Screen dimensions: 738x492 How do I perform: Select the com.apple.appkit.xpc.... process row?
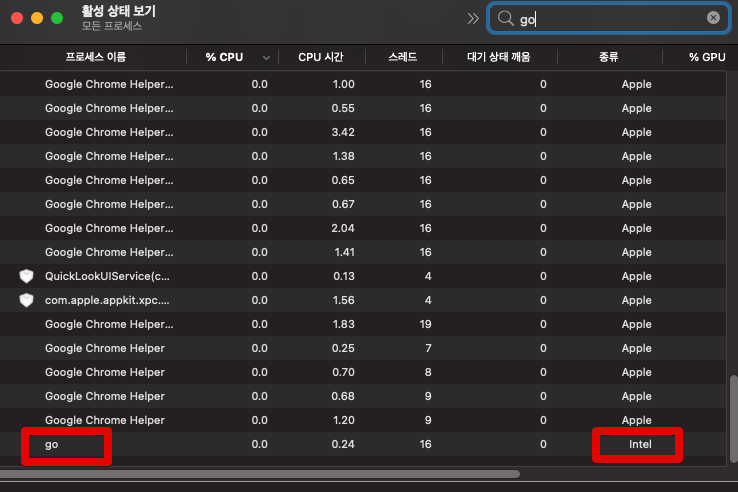[x=362, y=300]
